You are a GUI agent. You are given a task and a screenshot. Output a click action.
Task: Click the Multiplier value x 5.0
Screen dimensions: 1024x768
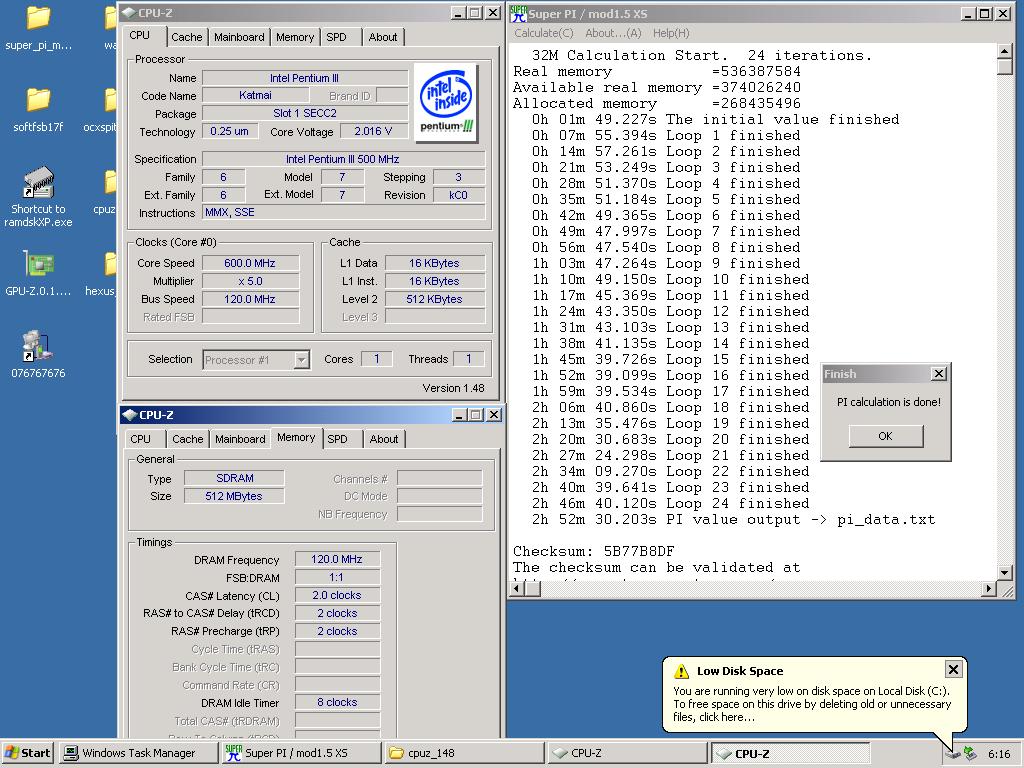[x=250, y=281]
